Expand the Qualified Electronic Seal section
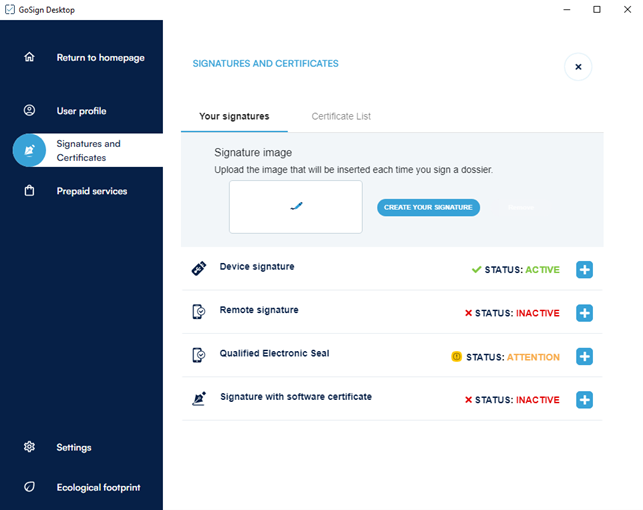643x510 pixels. click(585, 357)
